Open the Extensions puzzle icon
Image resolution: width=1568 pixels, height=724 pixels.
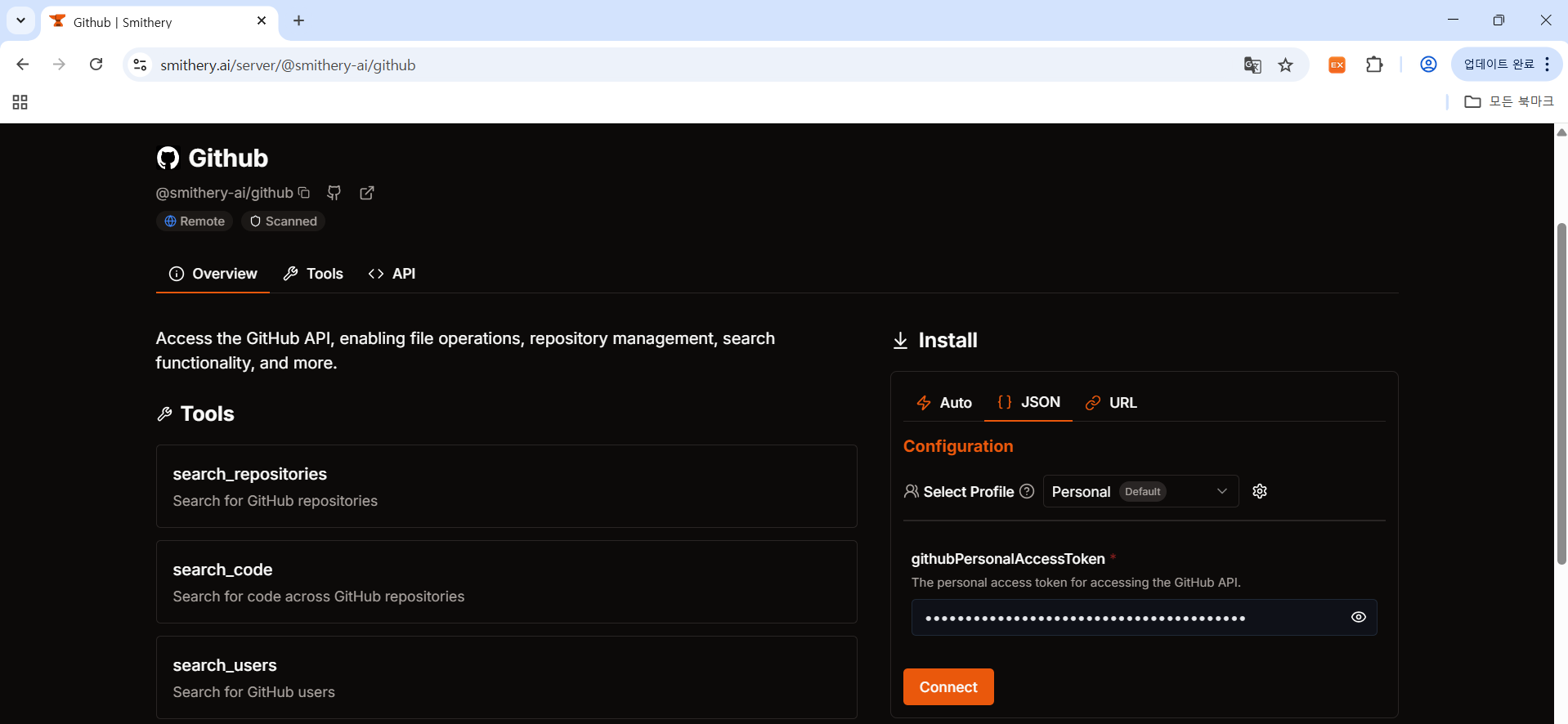1375,65
